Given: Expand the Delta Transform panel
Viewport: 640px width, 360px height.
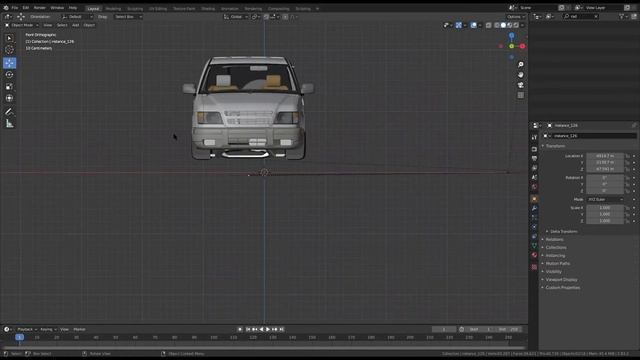Looking at the screenshot, I should (x=563, y=231).
